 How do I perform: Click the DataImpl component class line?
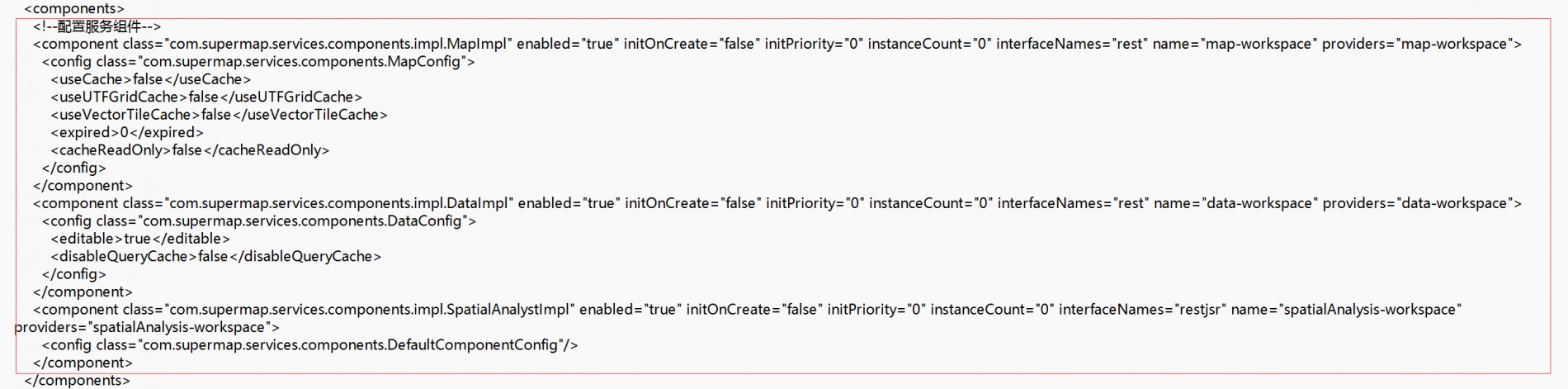click(x=777, y=203)
